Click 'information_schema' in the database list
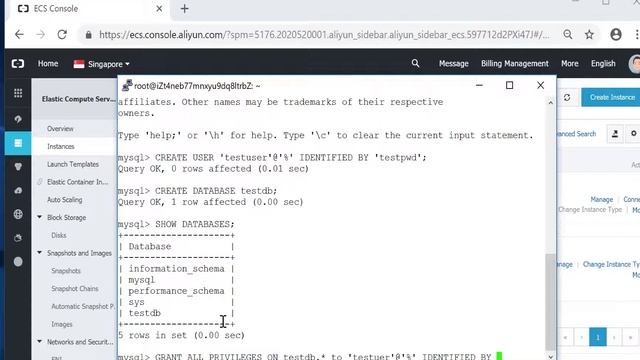 pyautogui.click(x=176, y=269)
